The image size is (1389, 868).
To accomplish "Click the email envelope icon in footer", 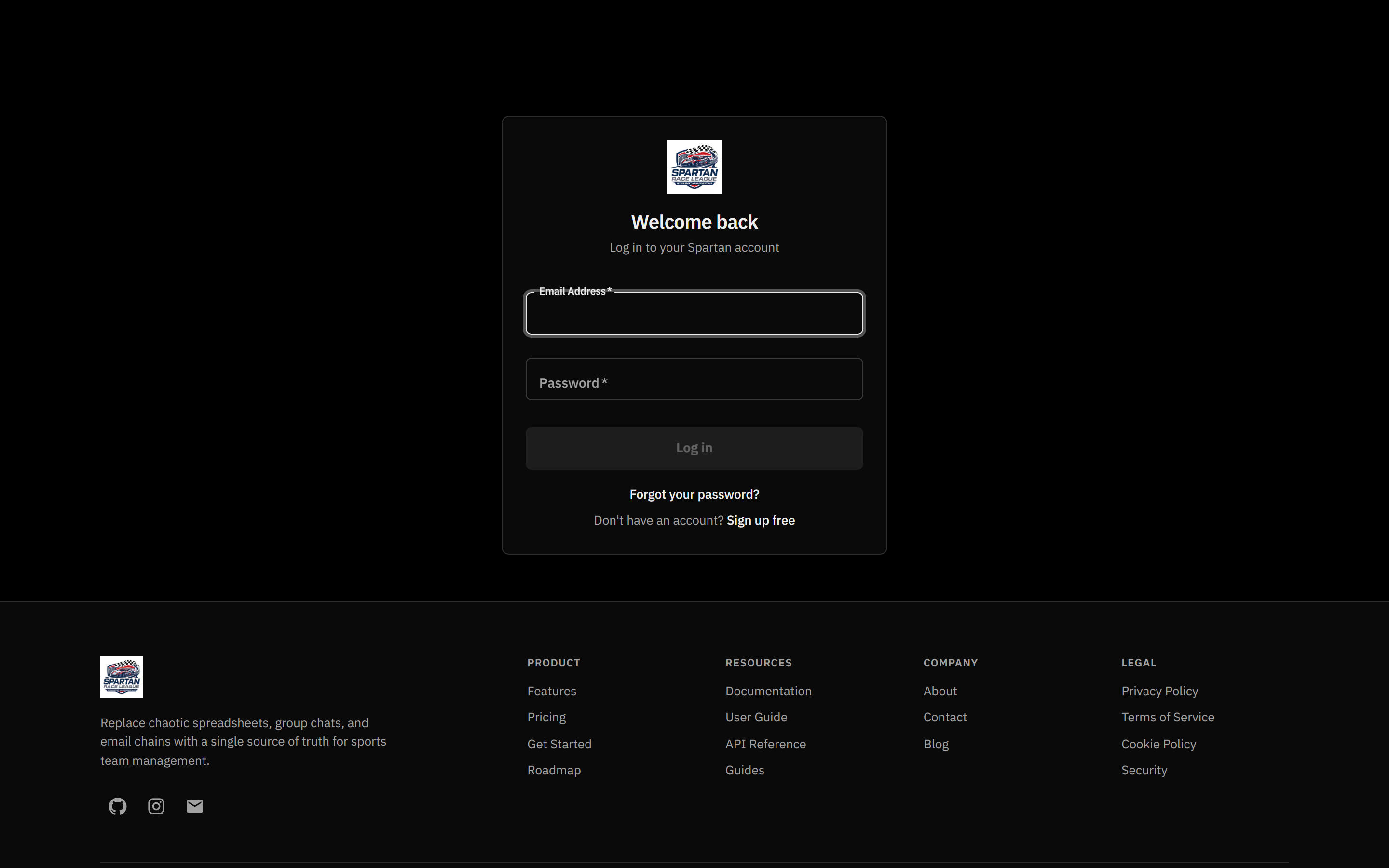I will tap(194, 806).
